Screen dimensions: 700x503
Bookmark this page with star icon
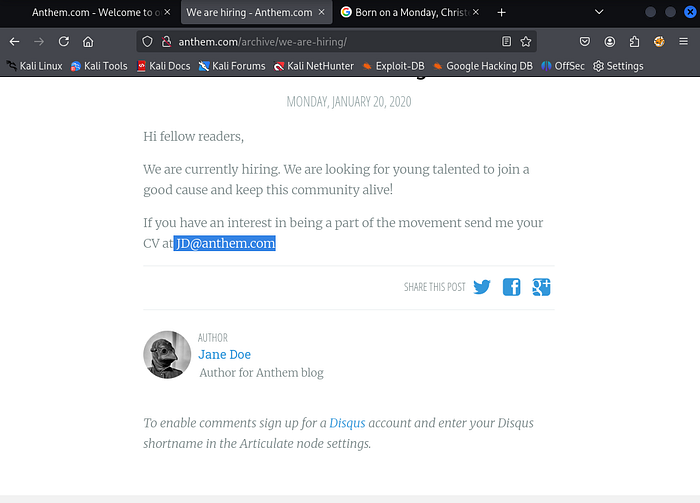(526, 42)
